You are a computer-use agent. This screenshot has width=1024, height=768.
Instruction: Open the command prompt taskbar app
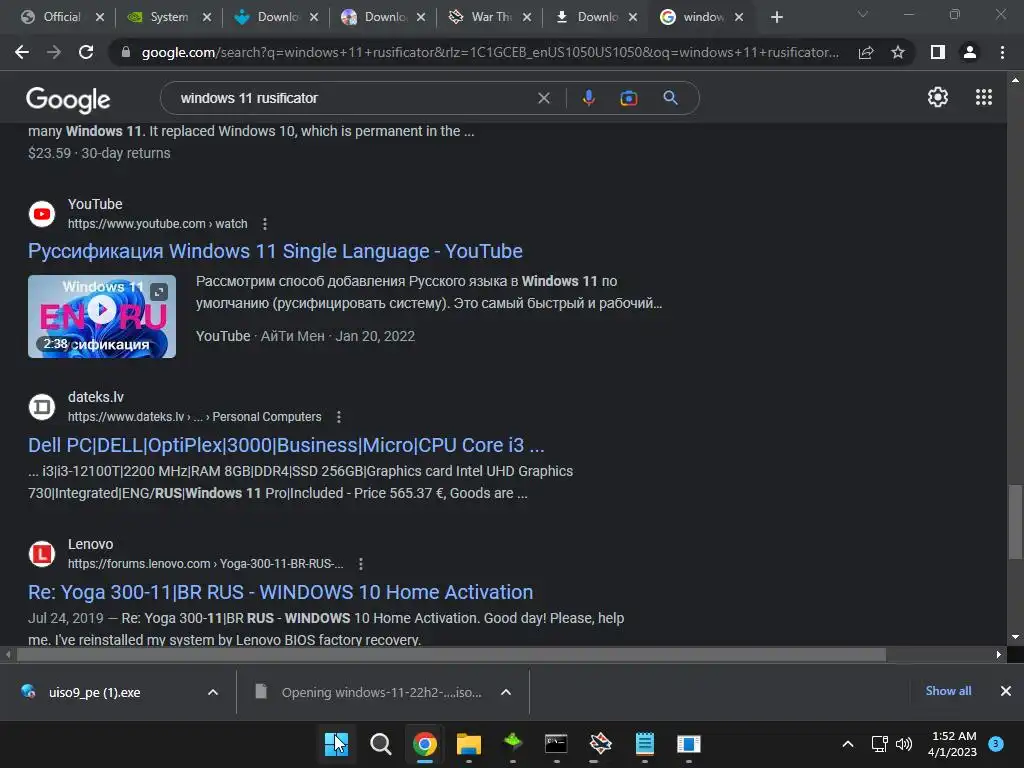[556, 744]
